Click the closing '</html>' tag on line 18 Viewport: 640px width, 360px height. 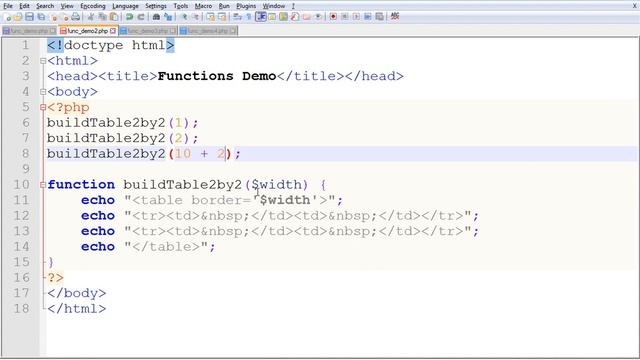tap(77, 309)
